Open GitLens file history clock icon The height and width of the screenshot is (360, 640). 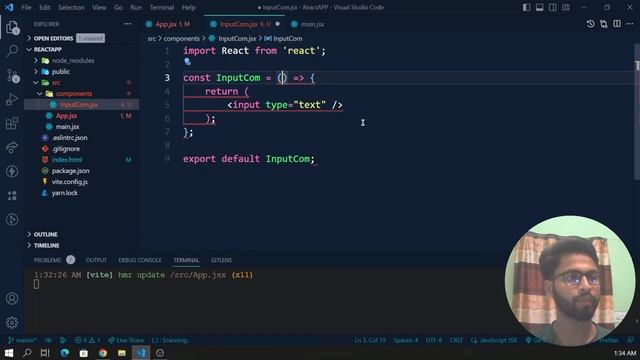[x=590, y=24]
